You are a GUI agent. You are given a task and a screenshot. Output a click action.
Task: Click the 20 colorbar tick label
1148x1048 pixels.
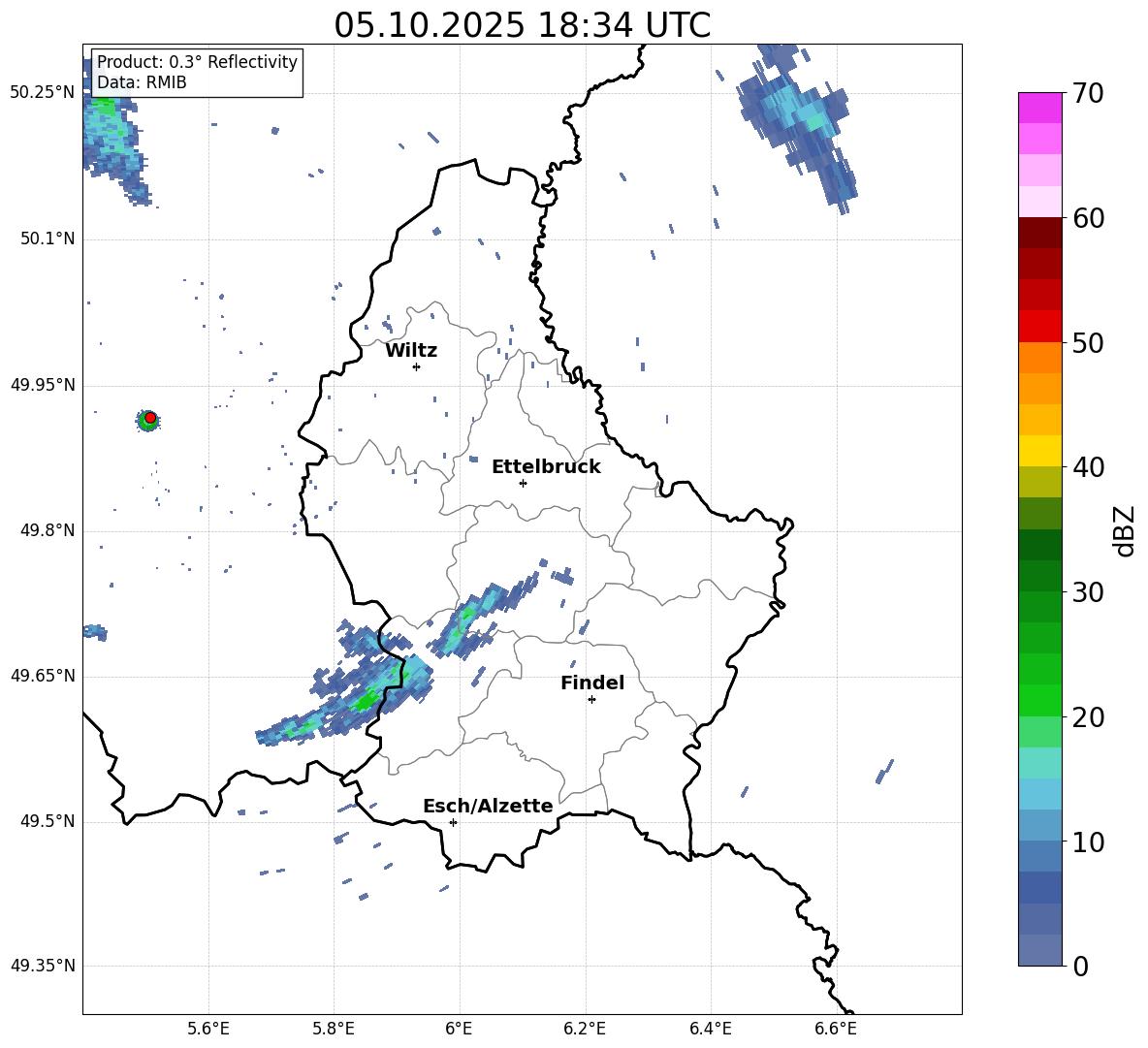(1087, 717)
